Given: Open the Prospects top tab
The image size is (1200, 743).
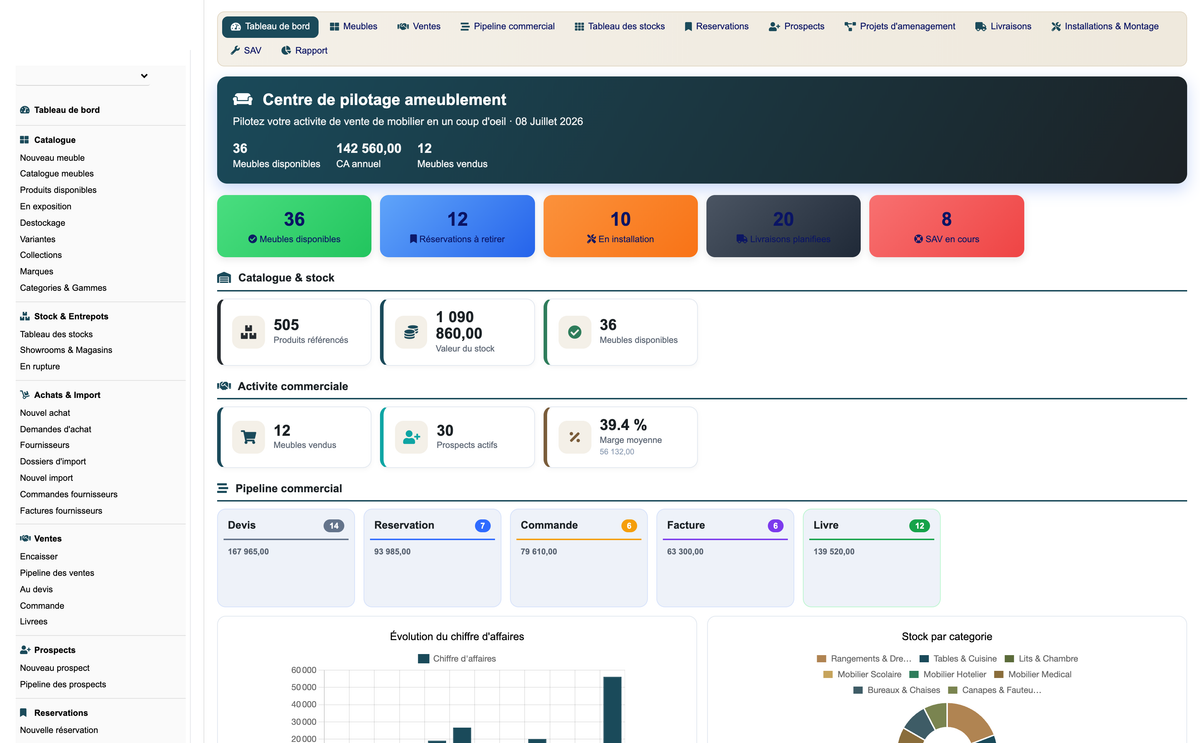Looking at the screenshot, I should [x=796, y=26].
